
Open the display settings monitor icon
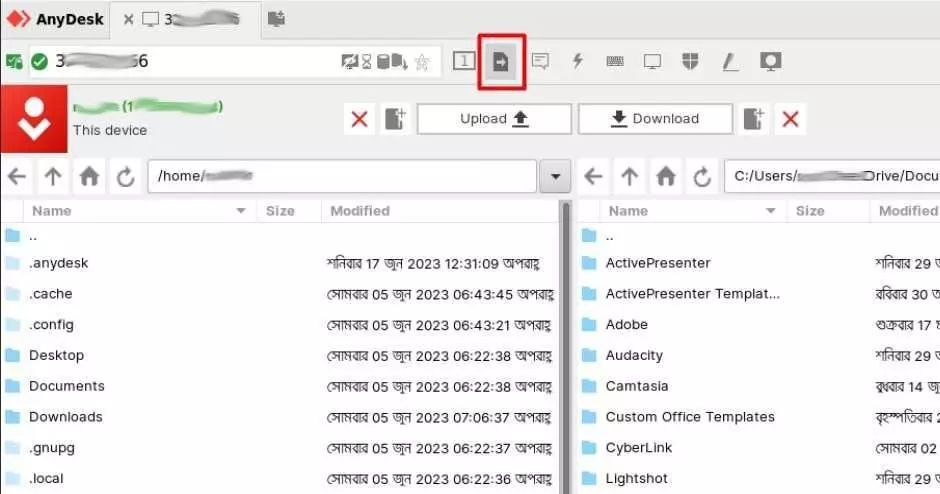coord(652,61)
